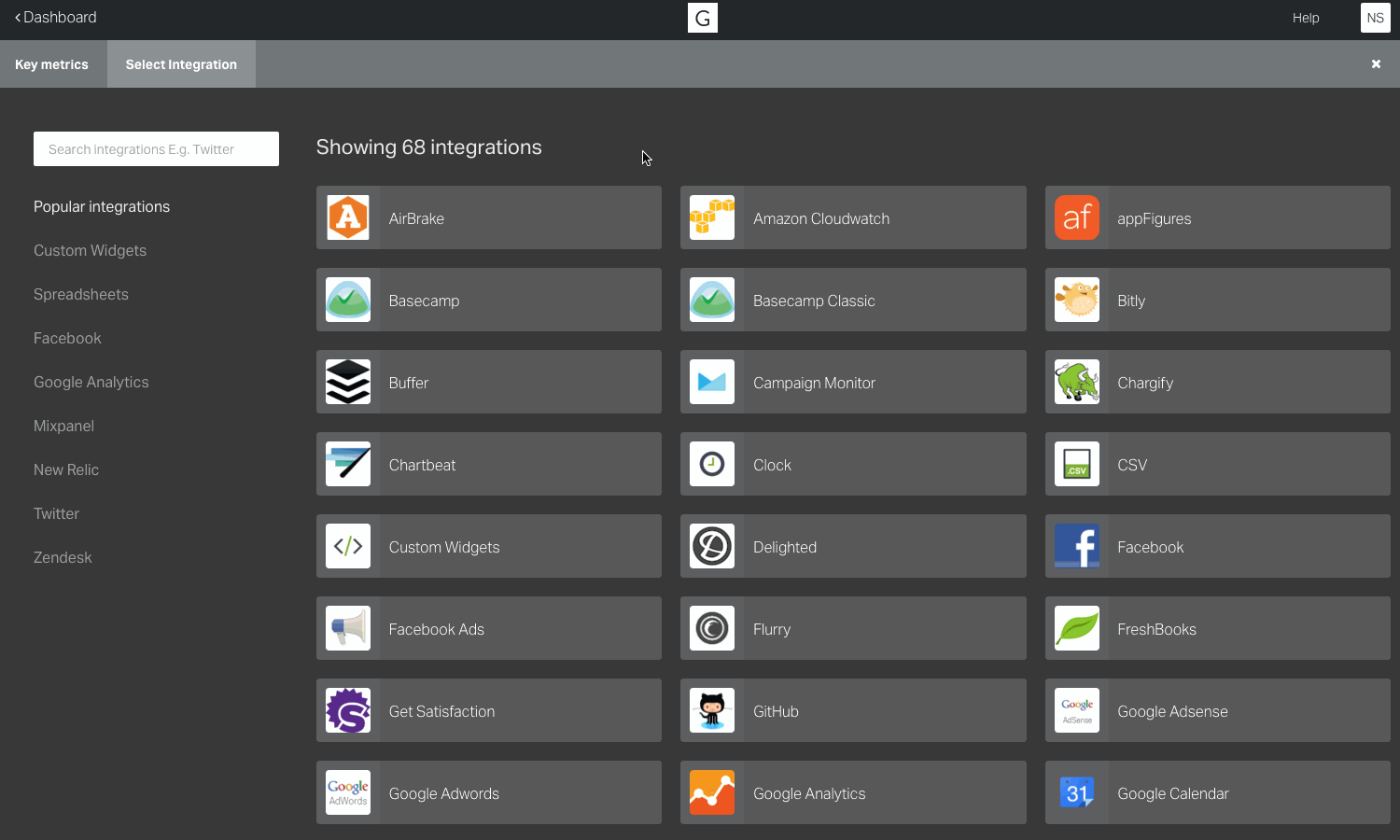This screenshot has width=1400, height=840.
Task: Select the appFigures integration
Action: (x=1216, y=217)
